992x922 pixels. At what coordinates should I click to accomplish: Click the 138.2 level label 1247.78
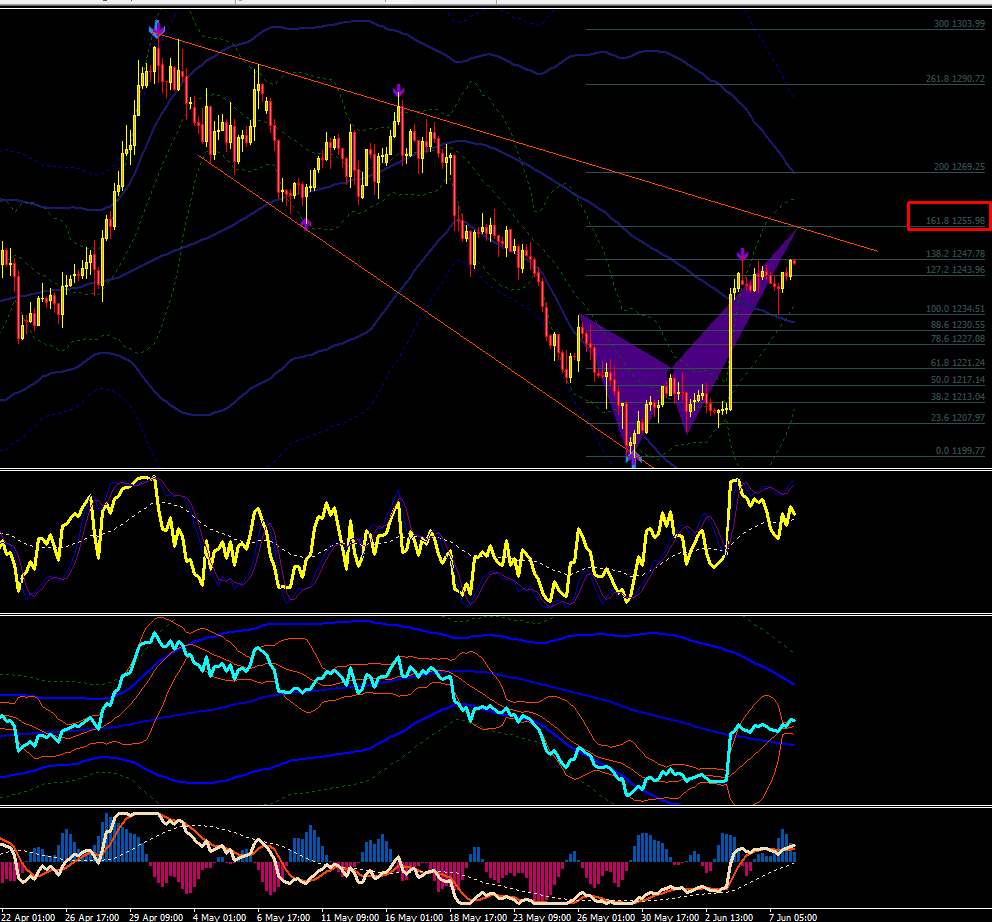point(955,254)
